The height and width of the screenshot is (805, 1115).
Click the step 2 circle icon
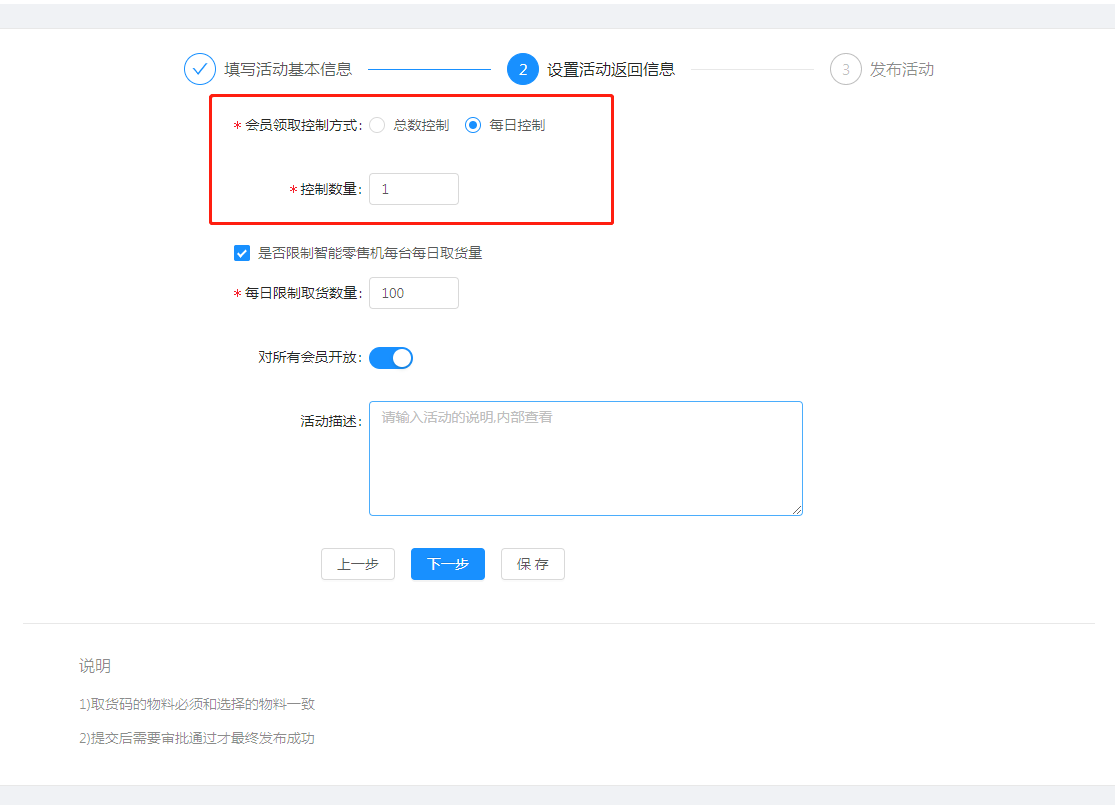[x=523, y=69]
